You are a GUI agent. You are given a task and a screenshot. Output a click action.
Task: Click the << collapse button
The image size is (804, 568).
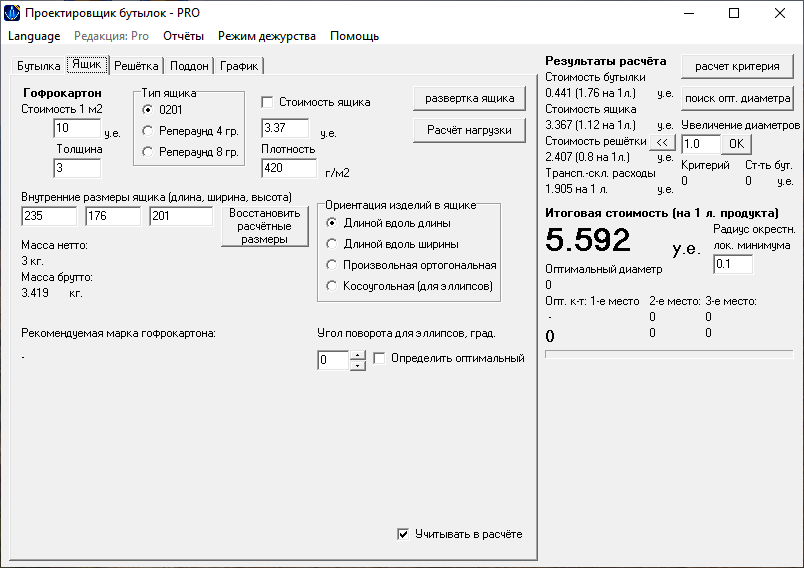tap(662, 142)
